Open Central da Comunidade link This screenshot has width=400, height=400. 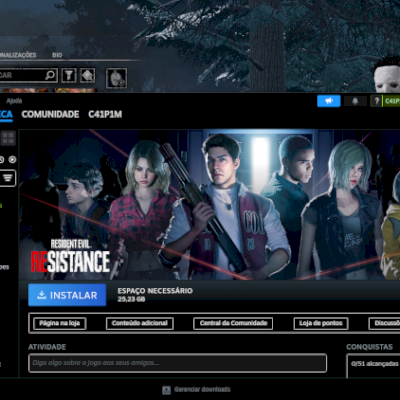[233, 323]
